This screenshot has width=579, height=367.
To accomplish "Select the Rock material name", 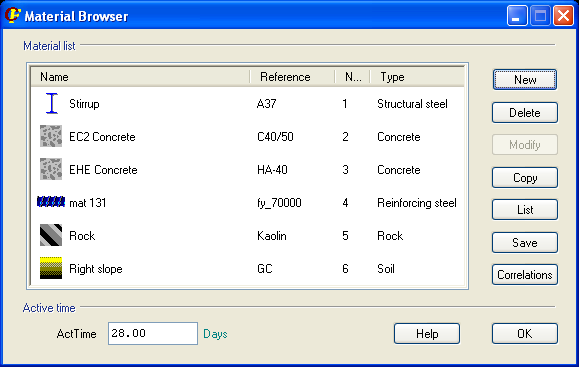I will coord(82,236).
